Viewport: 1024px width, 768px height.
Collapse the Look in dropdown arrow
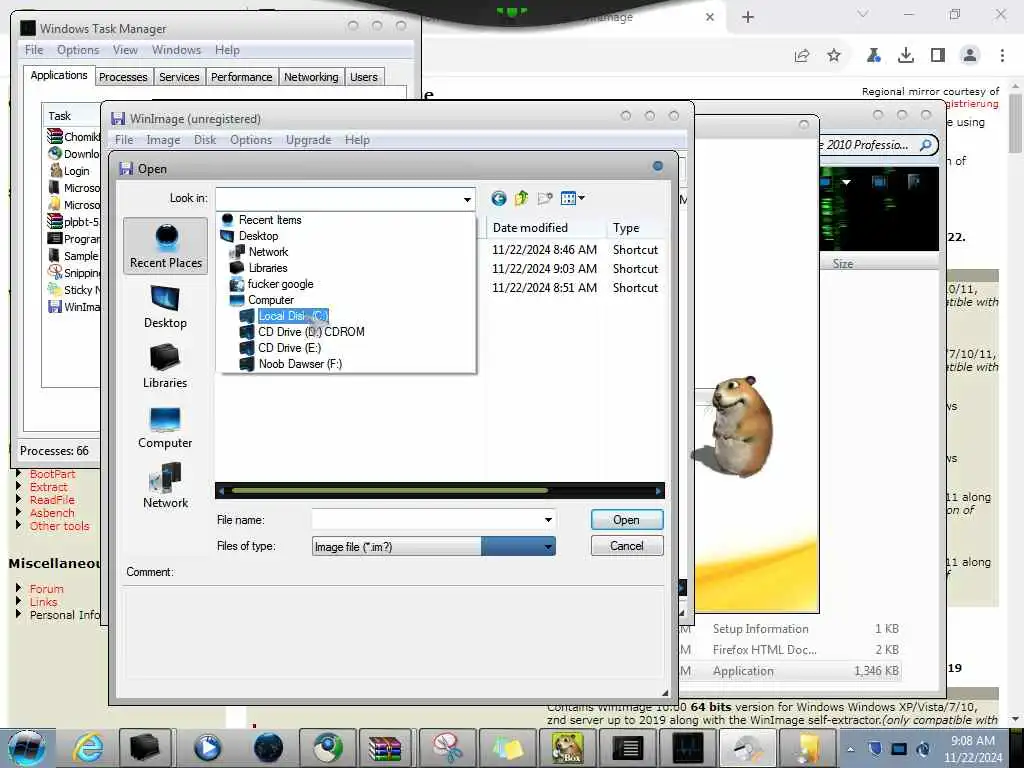point(467,199)
